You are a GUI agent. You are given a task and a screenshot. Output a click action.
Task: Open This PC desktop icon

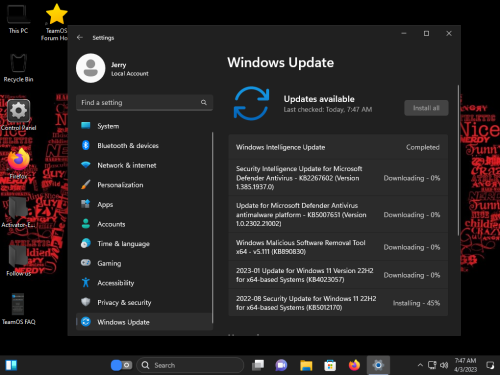18,19
